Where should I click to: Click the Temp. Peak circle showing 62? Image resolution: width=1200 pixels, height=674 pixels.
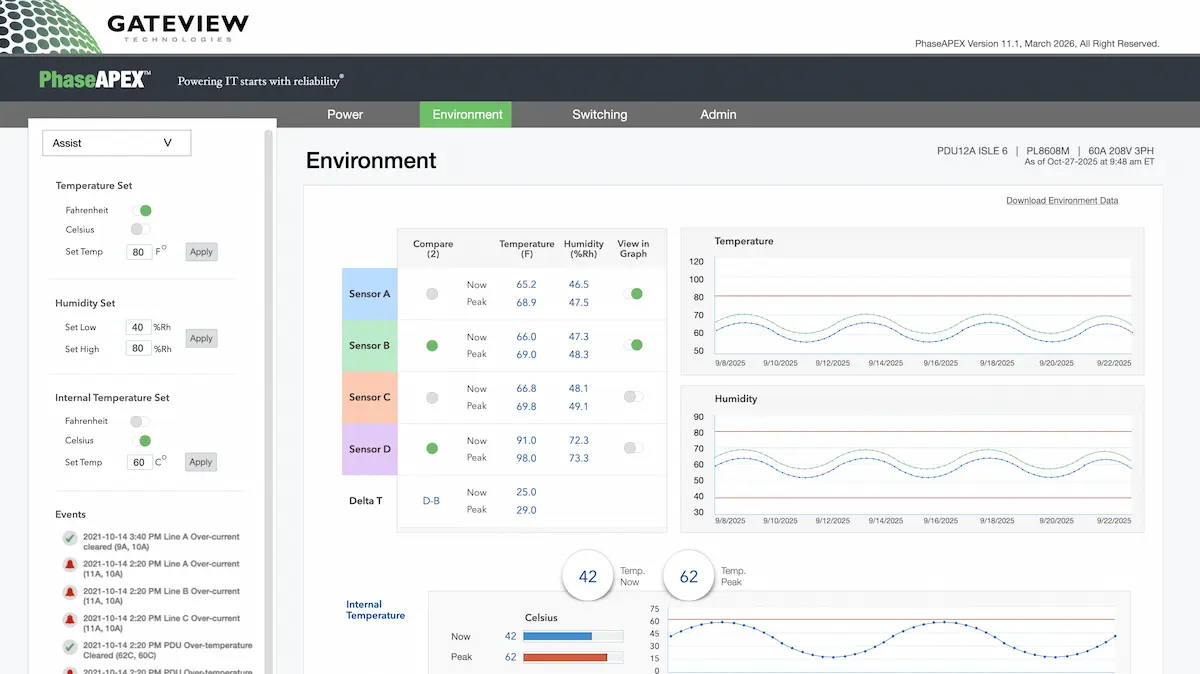coord(689,576)
